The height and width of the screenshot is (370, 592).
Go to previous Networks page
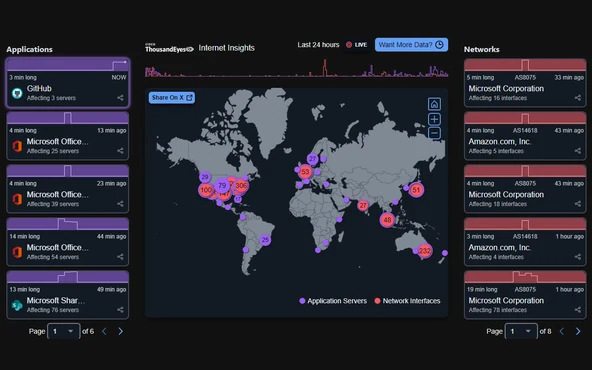coord(562,331)
